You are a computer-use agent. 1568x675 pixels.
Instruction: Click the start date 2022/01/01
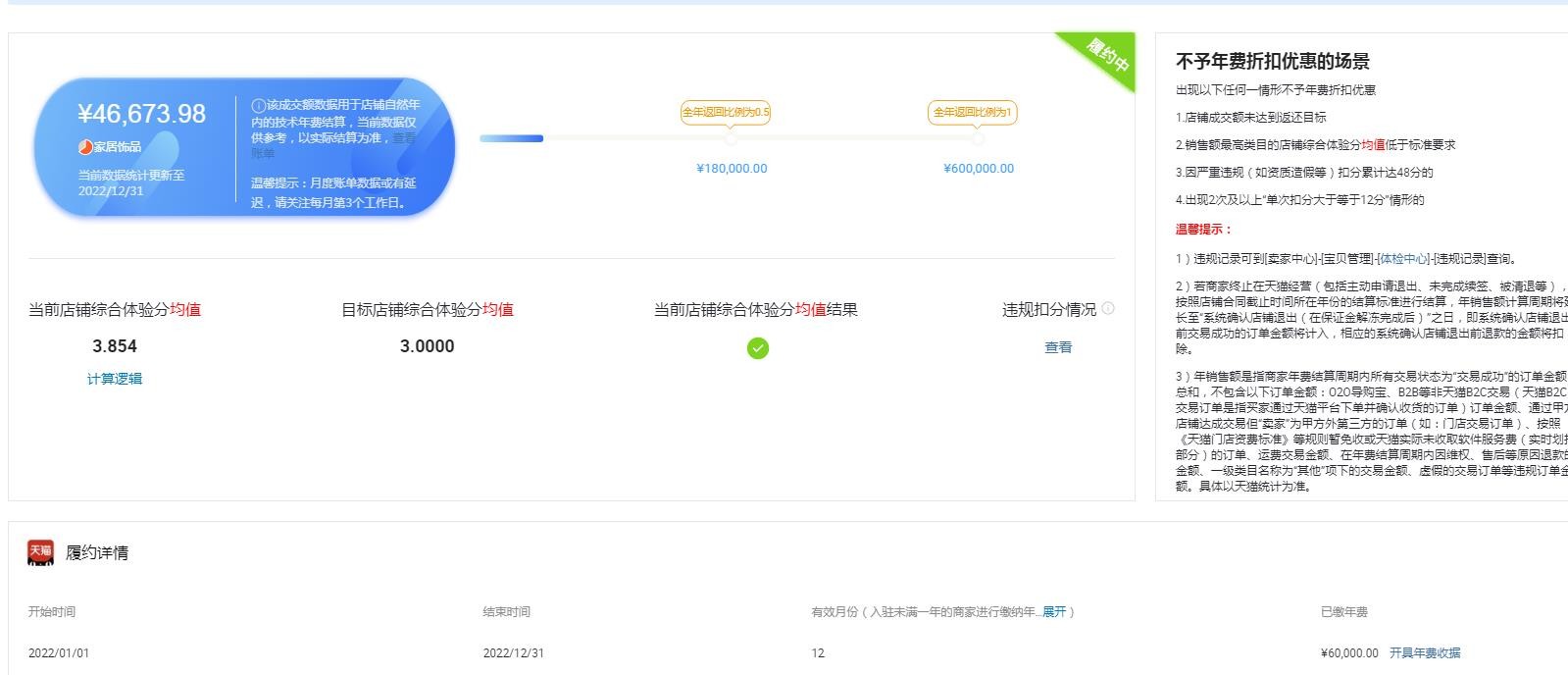59,652
